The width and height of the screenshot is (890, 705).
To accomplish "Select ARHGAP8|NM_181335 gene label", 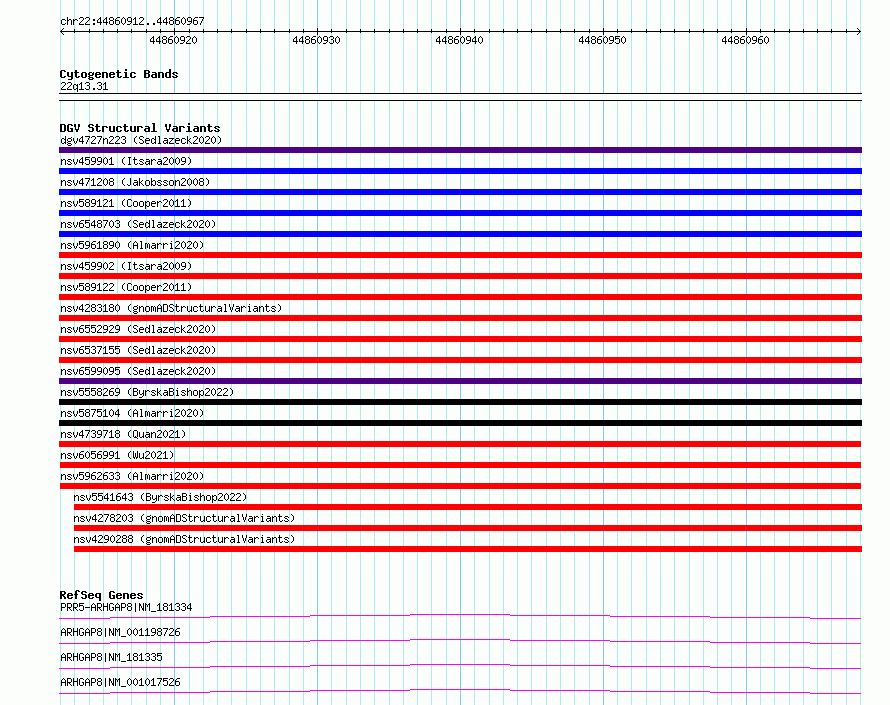I will pyautogui.click(x=111, y=657).
